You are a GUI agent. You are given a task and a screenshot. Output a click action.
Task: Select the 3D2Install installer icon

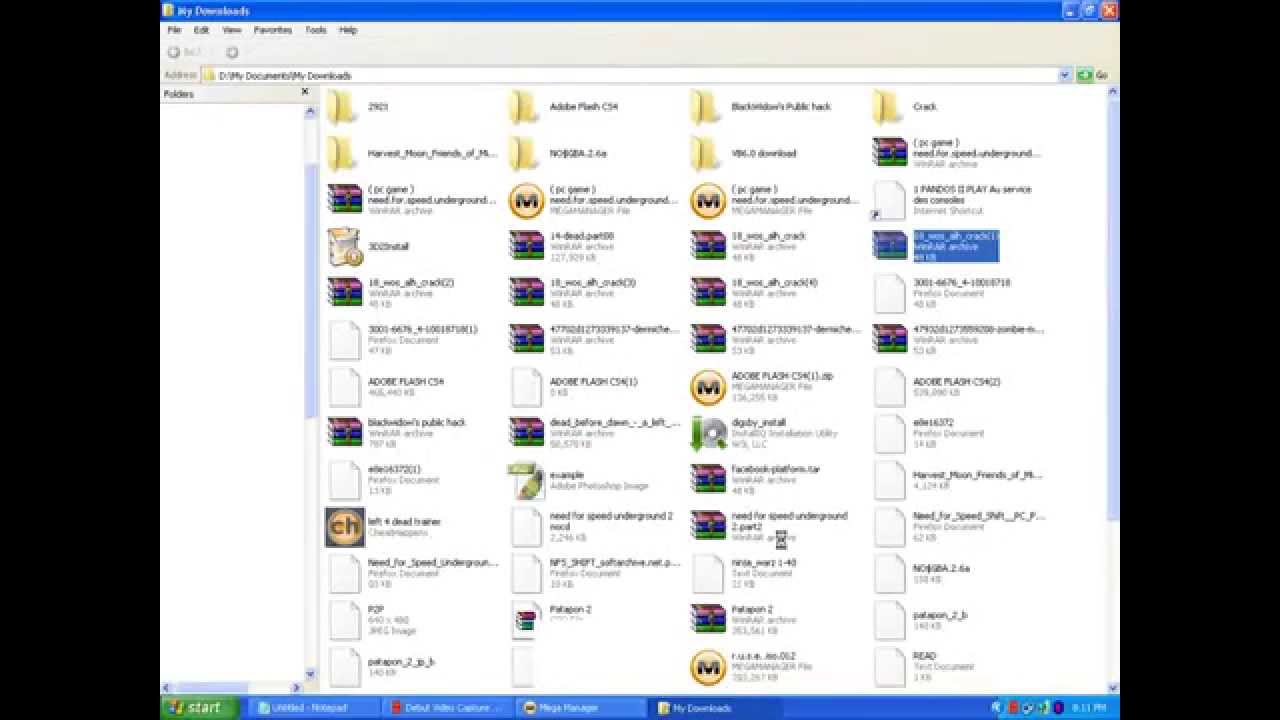[x=344, y=247]
